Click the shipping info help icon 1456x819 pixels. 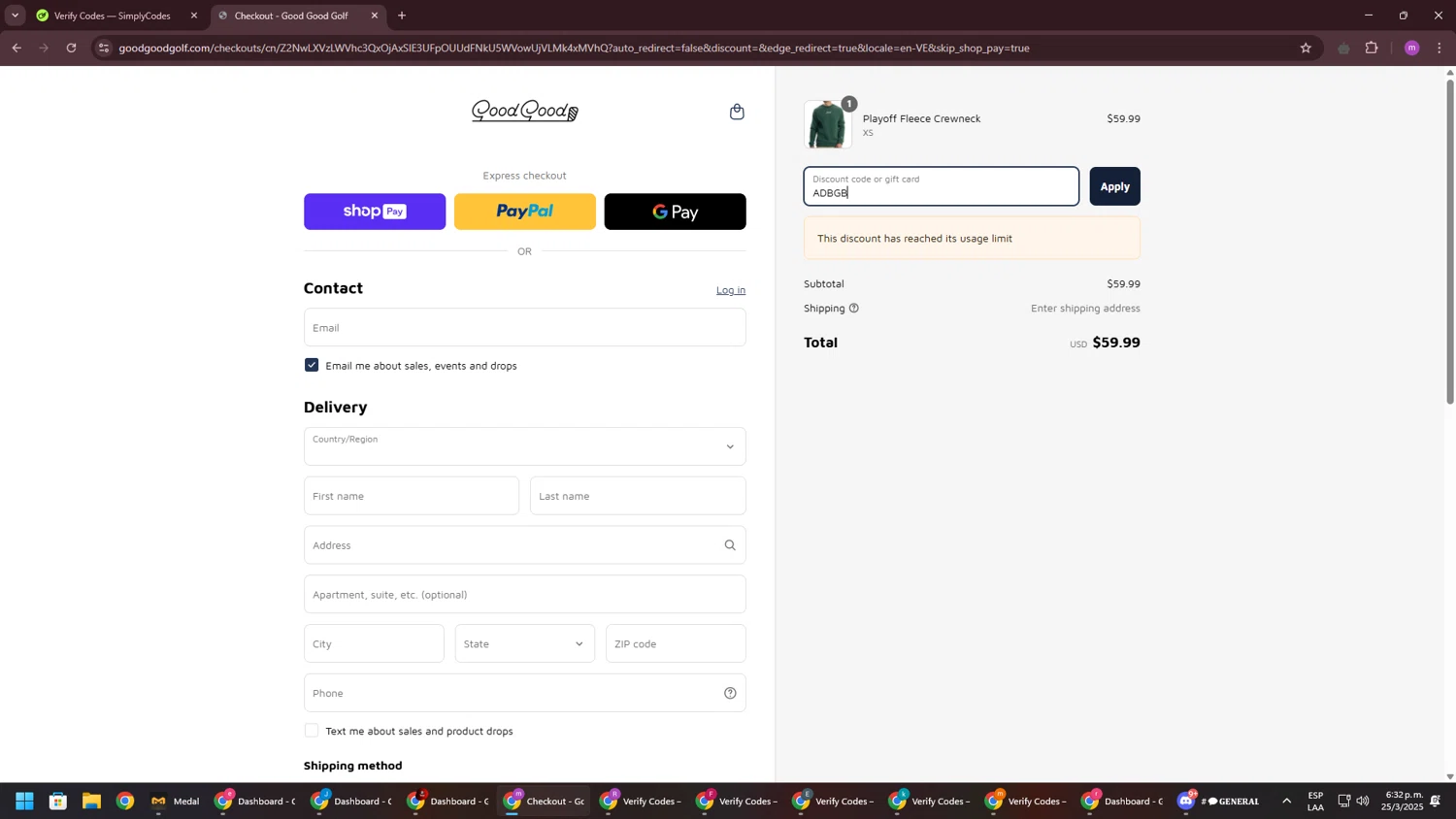(x=854, y=309)
